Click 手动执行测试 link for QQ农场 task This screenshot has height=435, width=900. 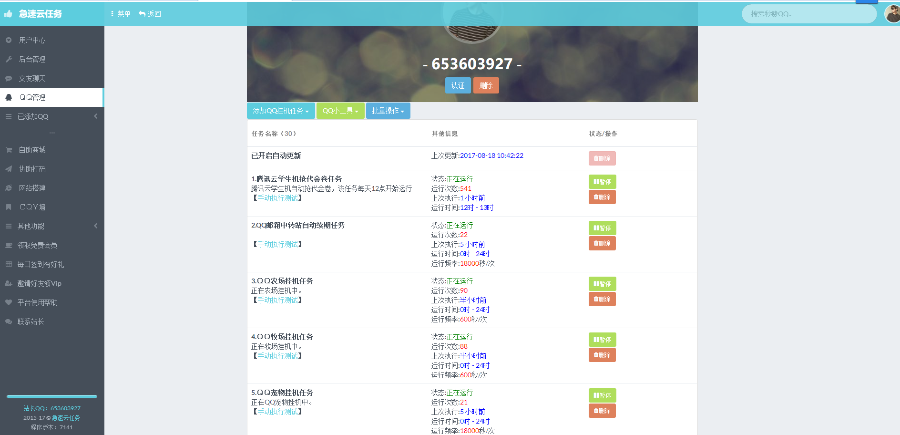point(278,300)
